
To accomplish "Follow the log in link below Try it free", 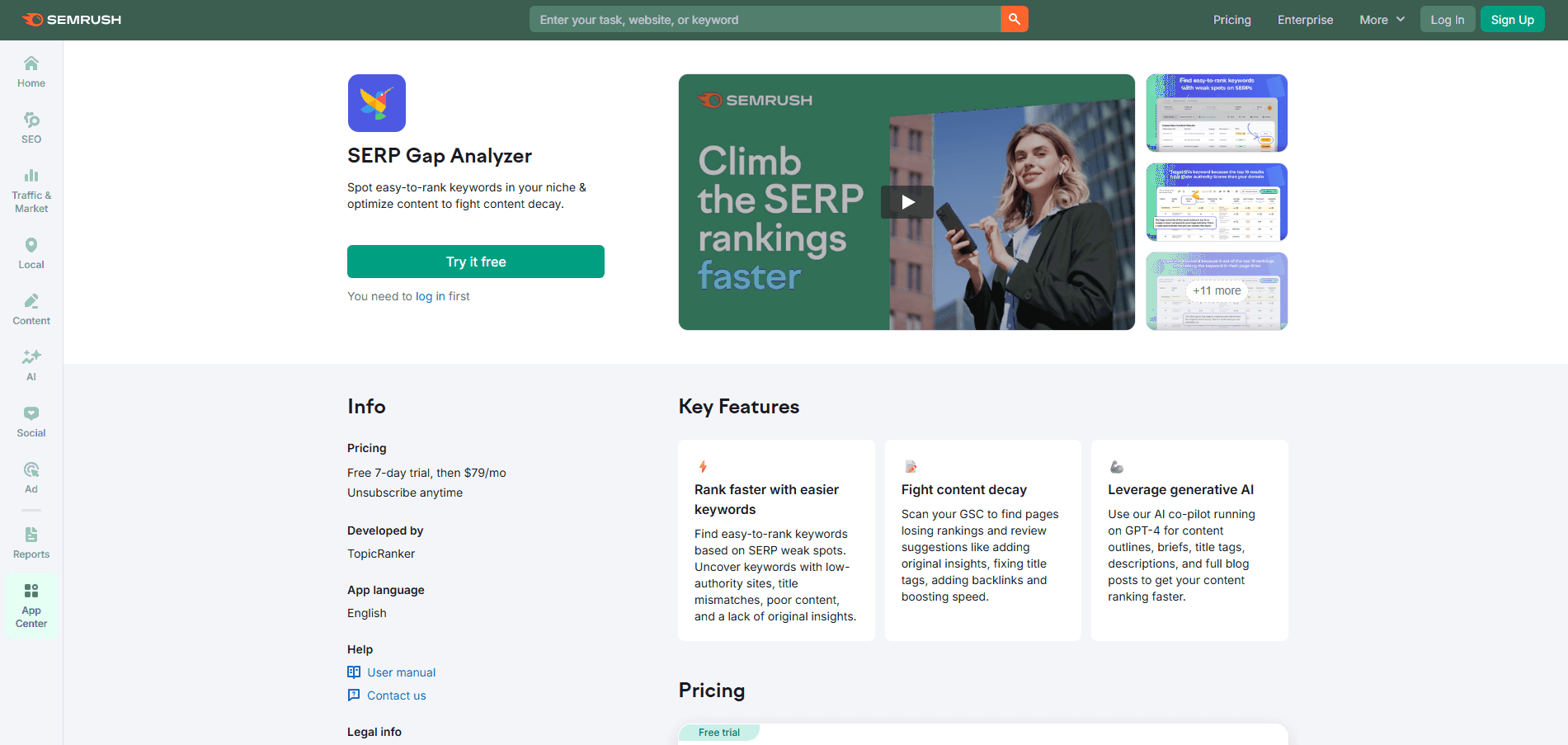I will click(431, 296).
